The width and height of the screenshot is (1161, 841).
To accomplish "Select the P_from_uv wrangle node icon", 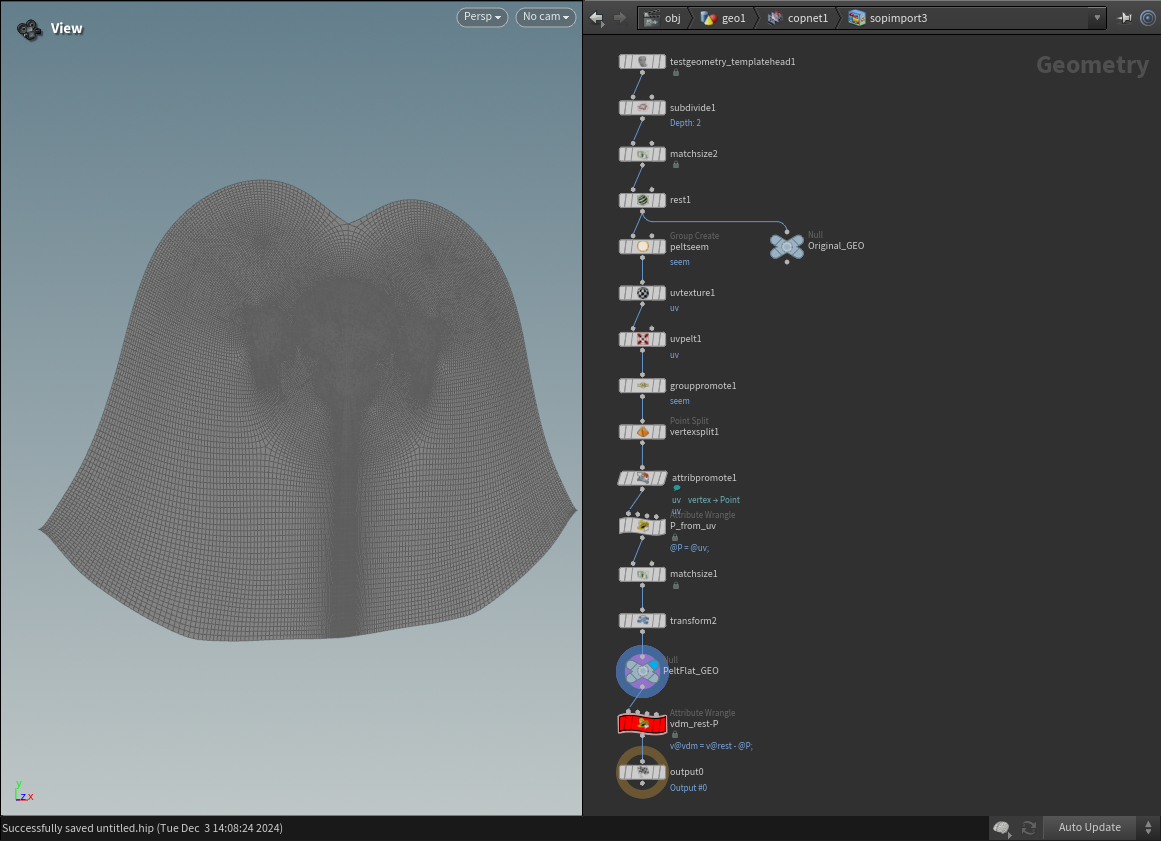I will tap(642, 526).
